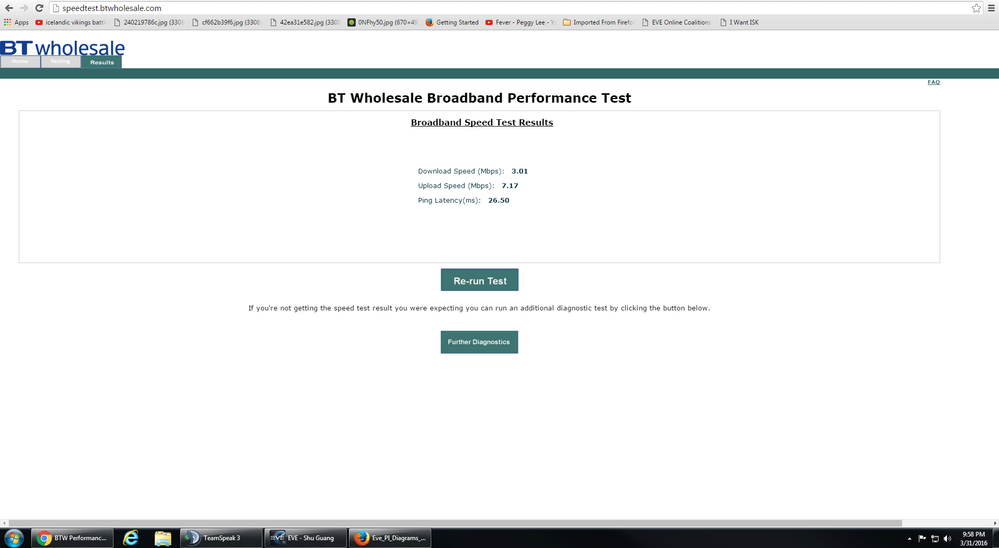Open the Fever - Peggy Lee bookmark
The height and width of the screenshot is (548, 999).
pyautogui.click(x=520, y=22)
